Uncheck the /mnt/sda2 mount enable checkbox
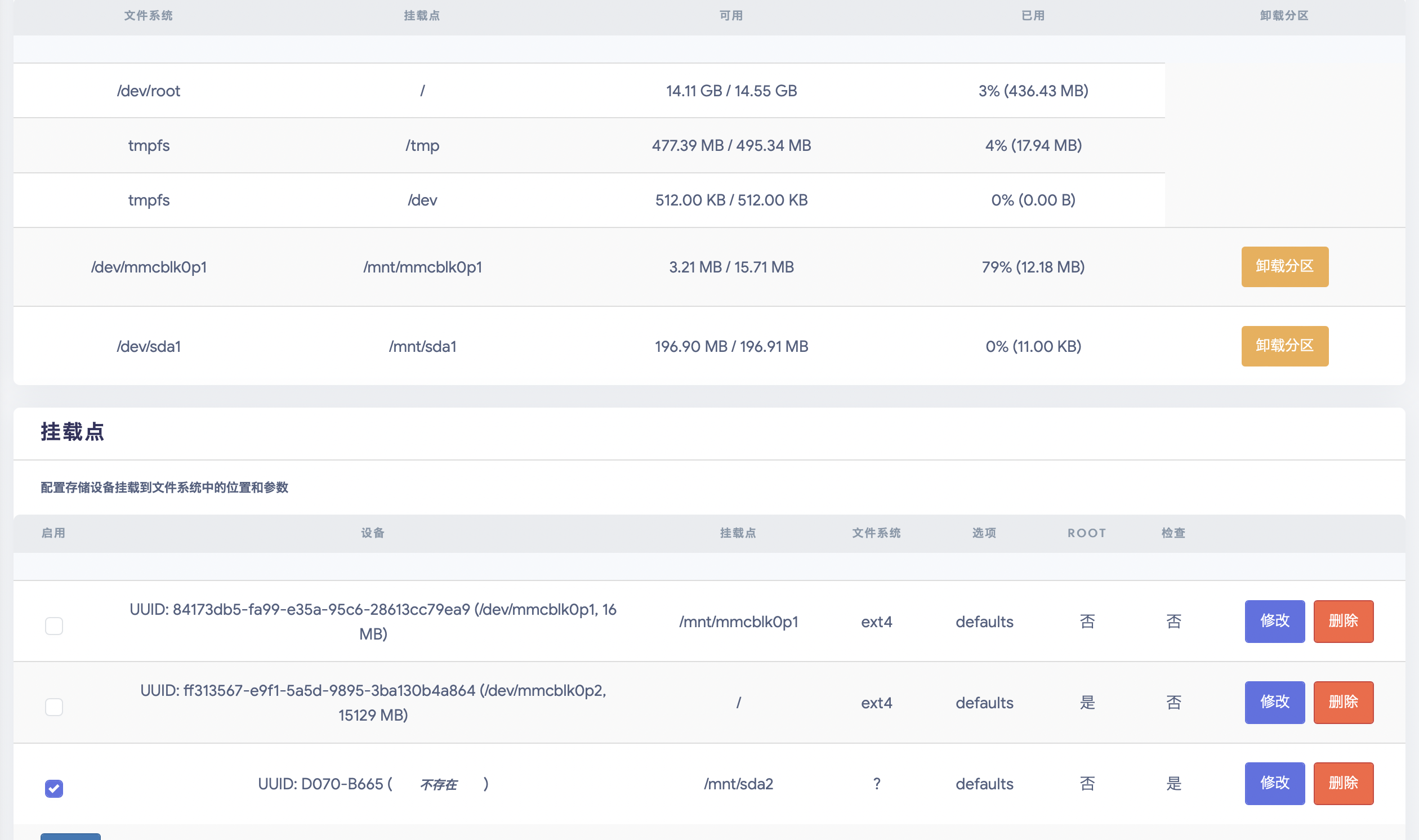1419x840 pixels. coord(53,788)
